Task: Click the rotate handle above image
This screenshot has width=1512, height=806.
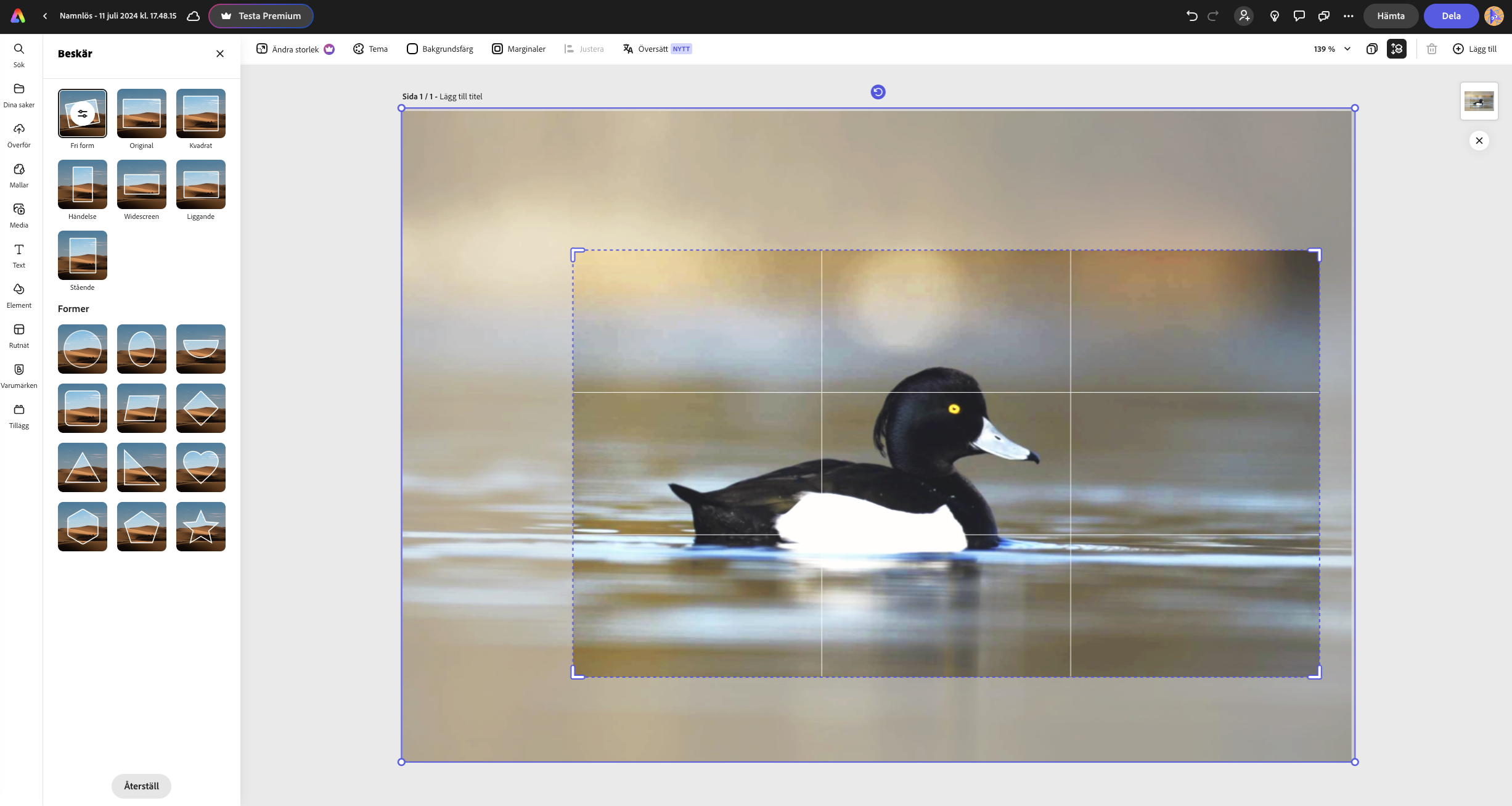Action: (878, 92)
